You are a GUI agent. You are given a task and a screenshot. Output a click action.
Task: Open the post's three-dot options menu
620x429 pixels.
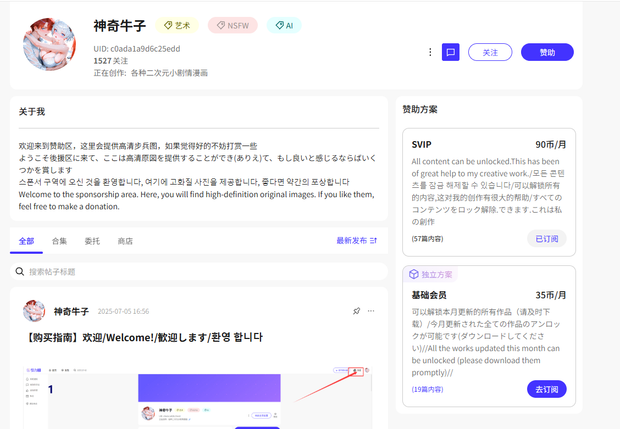pyautogui.click(x=371, y=311)
